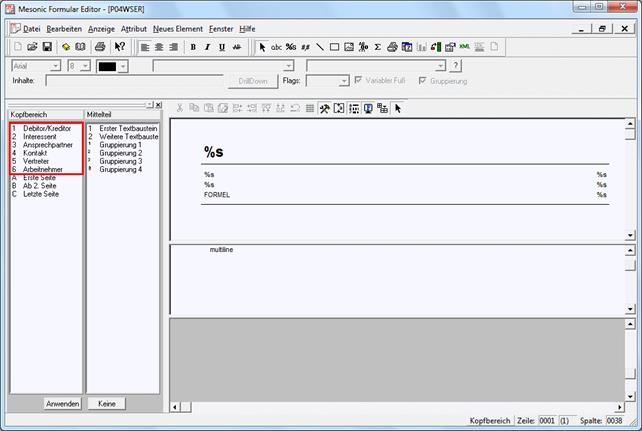The image size is (642, 431).
Task: Select the line drawing tool
Action: pos(320,47)
